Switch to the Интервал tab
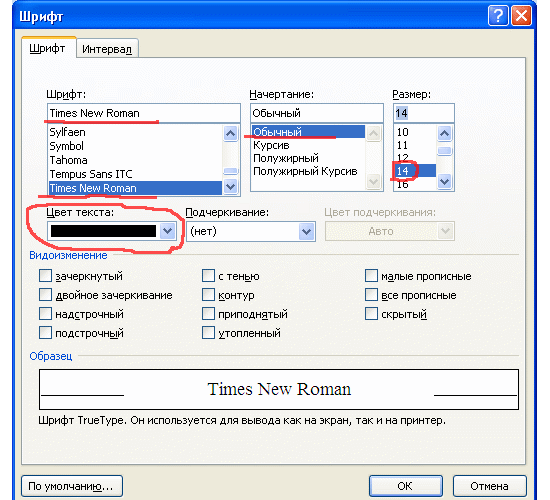This screenshot has width=550, height=500. coord(107,49)
